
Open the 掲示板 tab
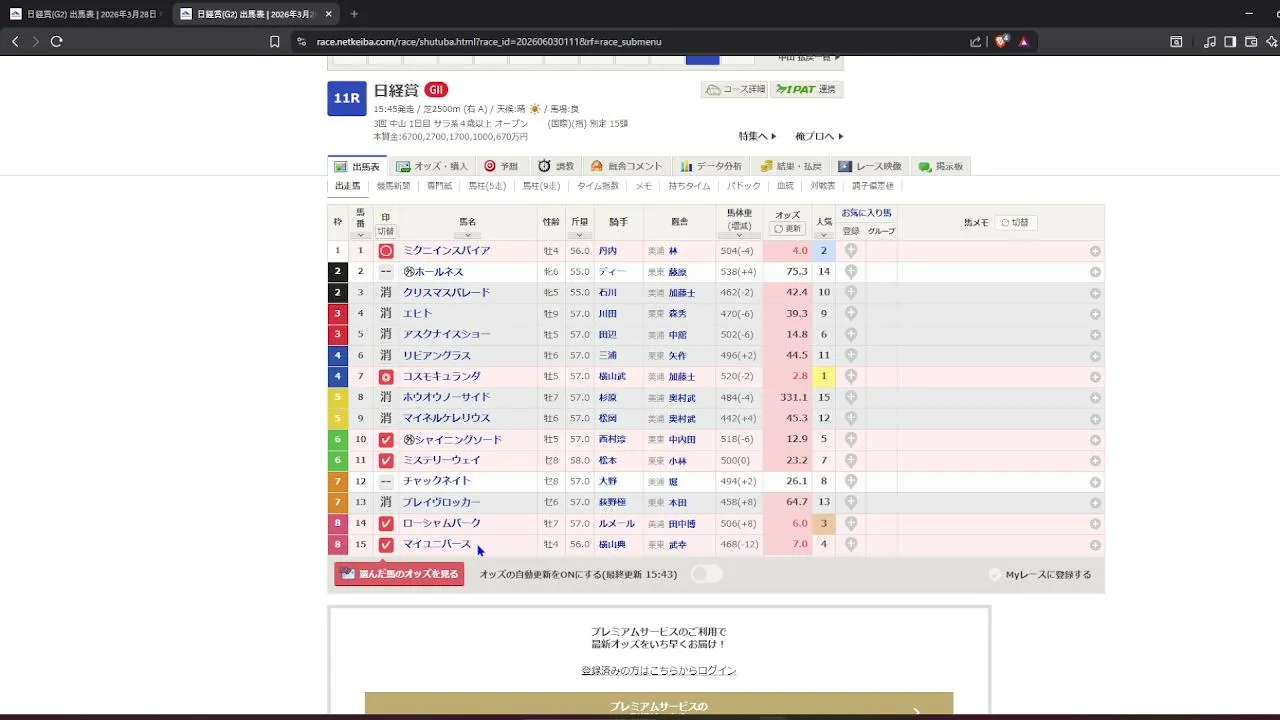tap(941, 166)
